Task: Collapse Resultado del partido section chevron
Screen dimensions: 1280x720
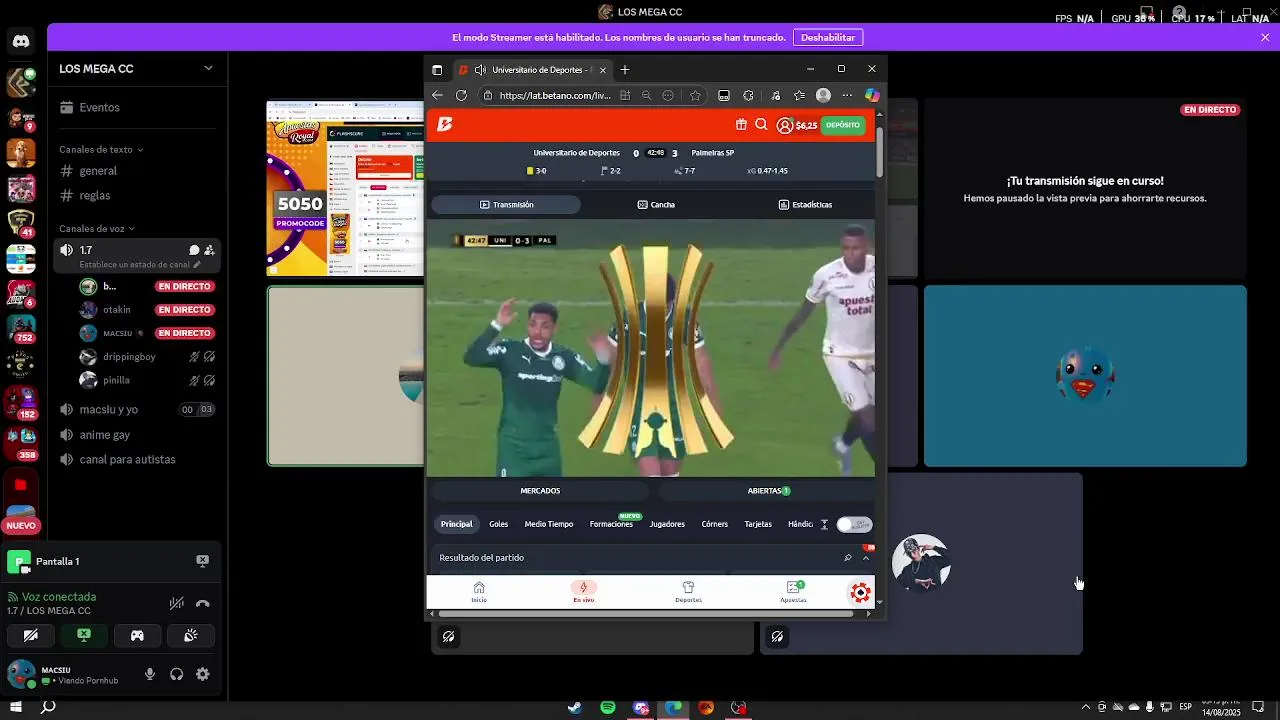Action: [866, 558]
